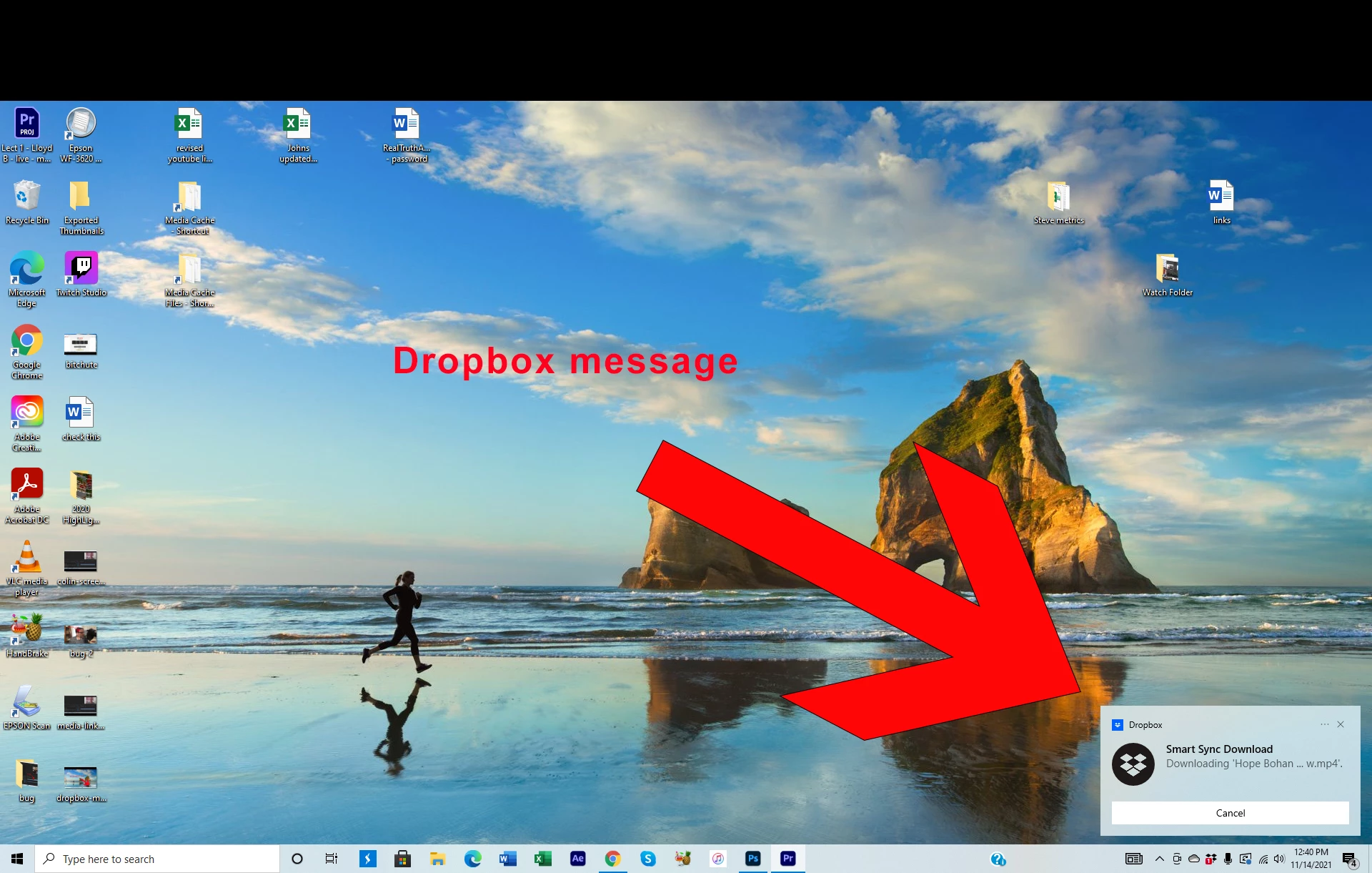Screen dimensions: 1372x873
Task: Switch to Premiere Pro on the taskbar
Action: click(x=787, y=859)
